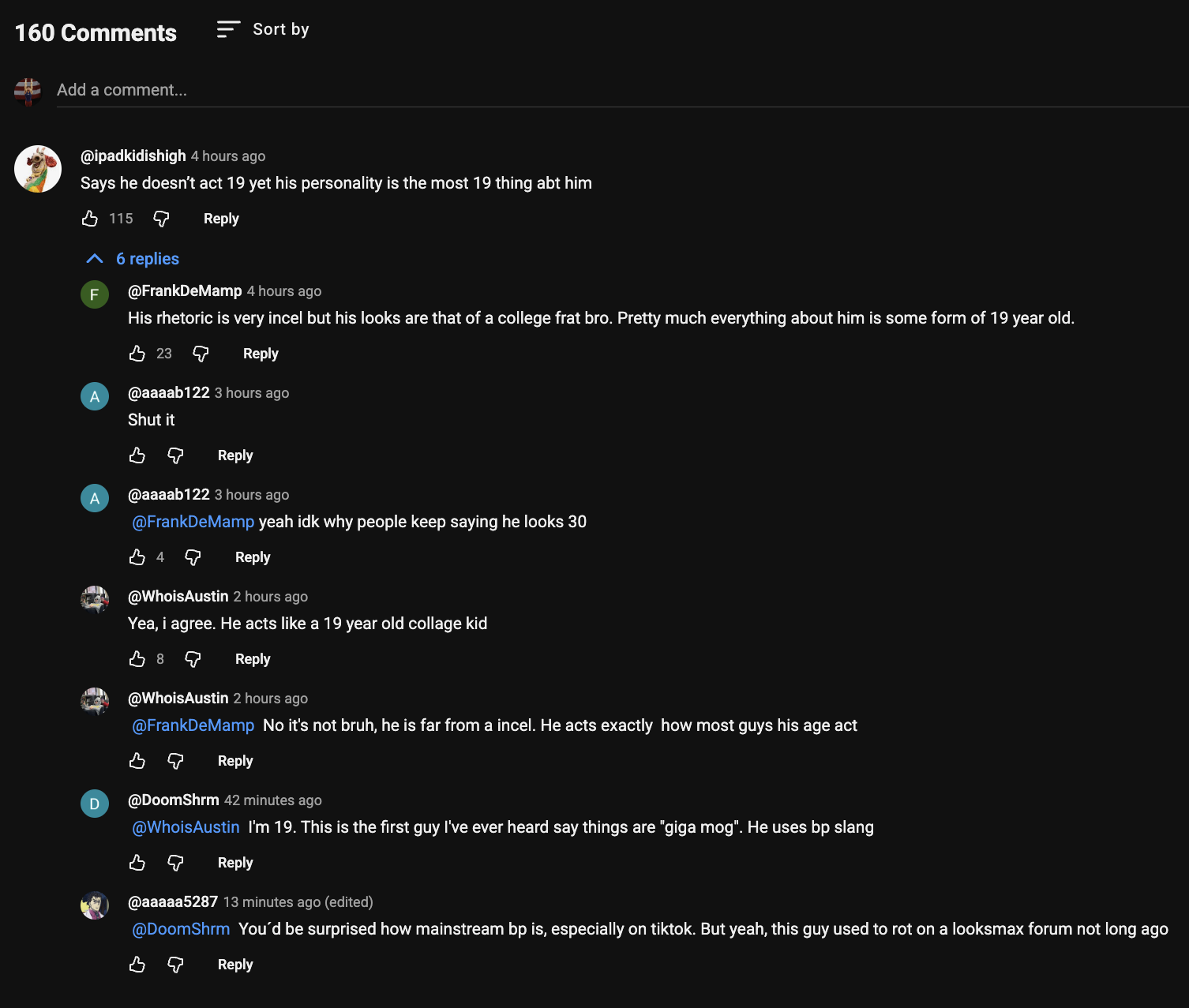Dislike @FrankDeMamp's incel rhetoric reply
1189x1008 pixels.
pyautogui.click(x=201, y=354)
